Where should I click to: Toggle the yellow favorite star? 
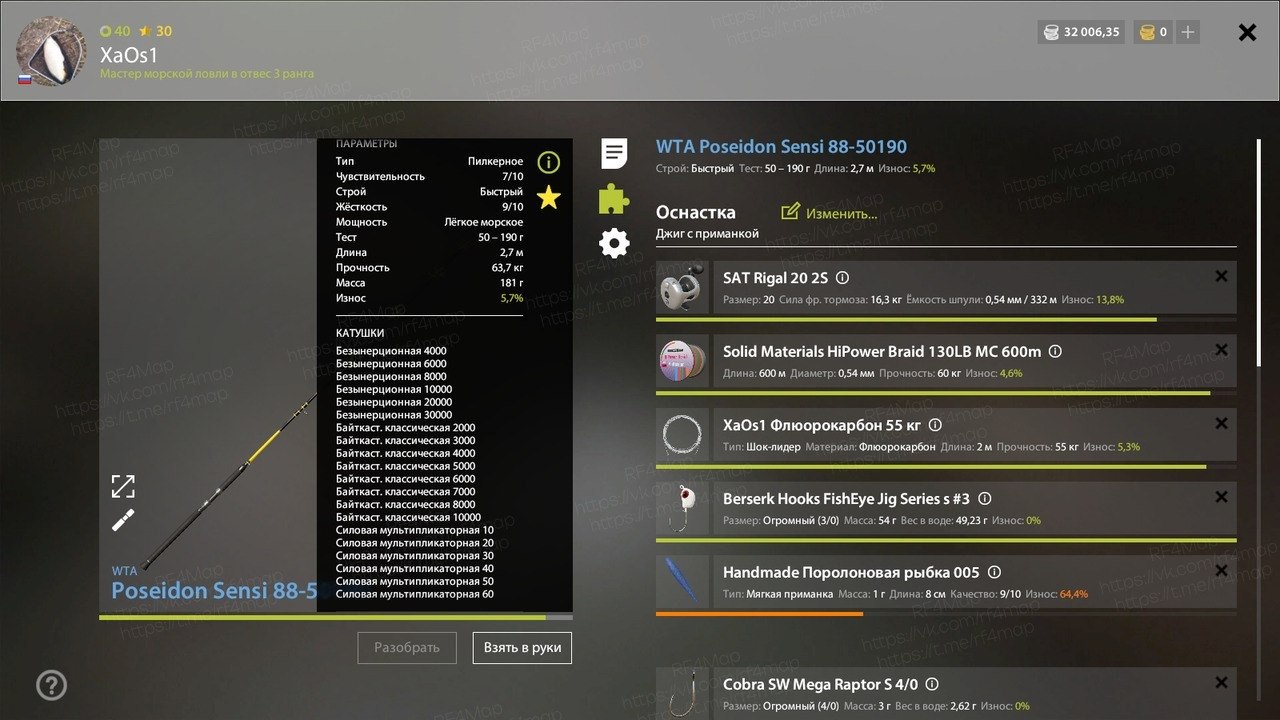[548, 197]
